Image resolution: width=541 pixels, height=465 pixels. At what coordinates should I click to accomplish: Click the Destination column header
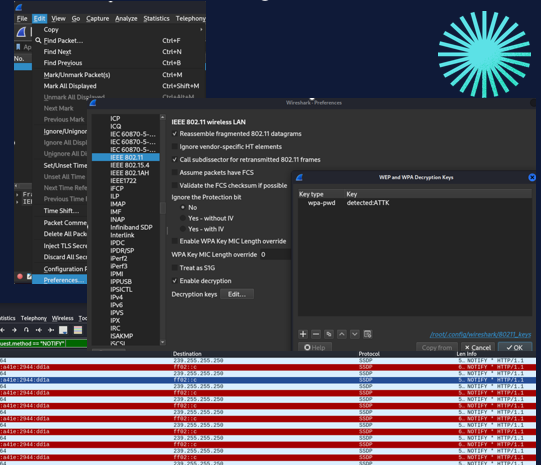(187, 354)
